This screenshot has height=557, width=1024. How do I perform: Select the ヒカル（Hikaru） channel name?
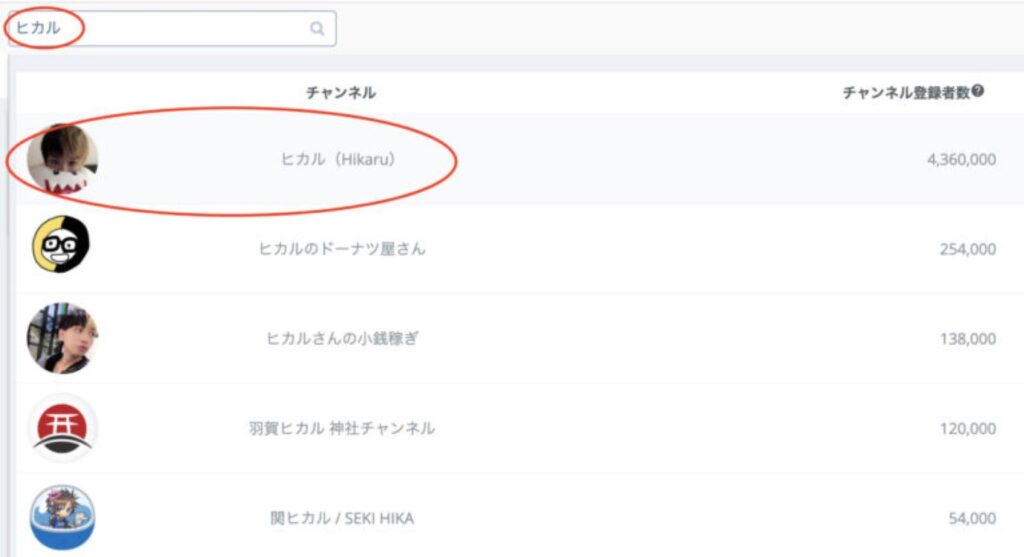(338, 159)
